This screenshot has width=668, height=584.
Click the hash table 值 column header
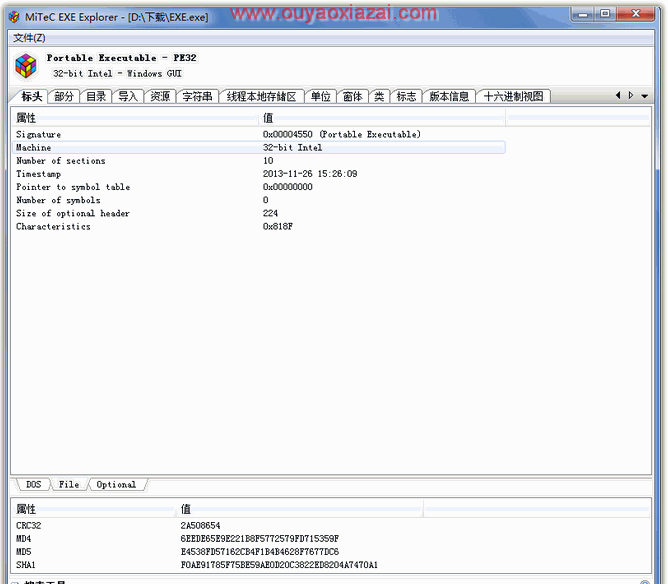[300, 509]
